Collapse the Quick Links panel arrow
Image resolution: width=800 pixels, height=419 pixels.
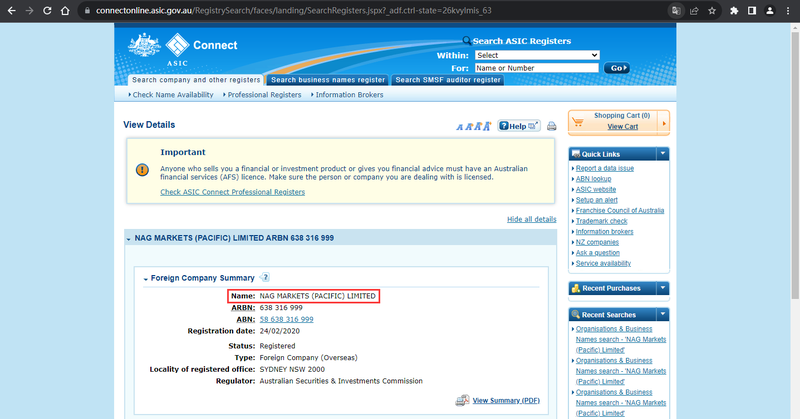coord(663,154)
